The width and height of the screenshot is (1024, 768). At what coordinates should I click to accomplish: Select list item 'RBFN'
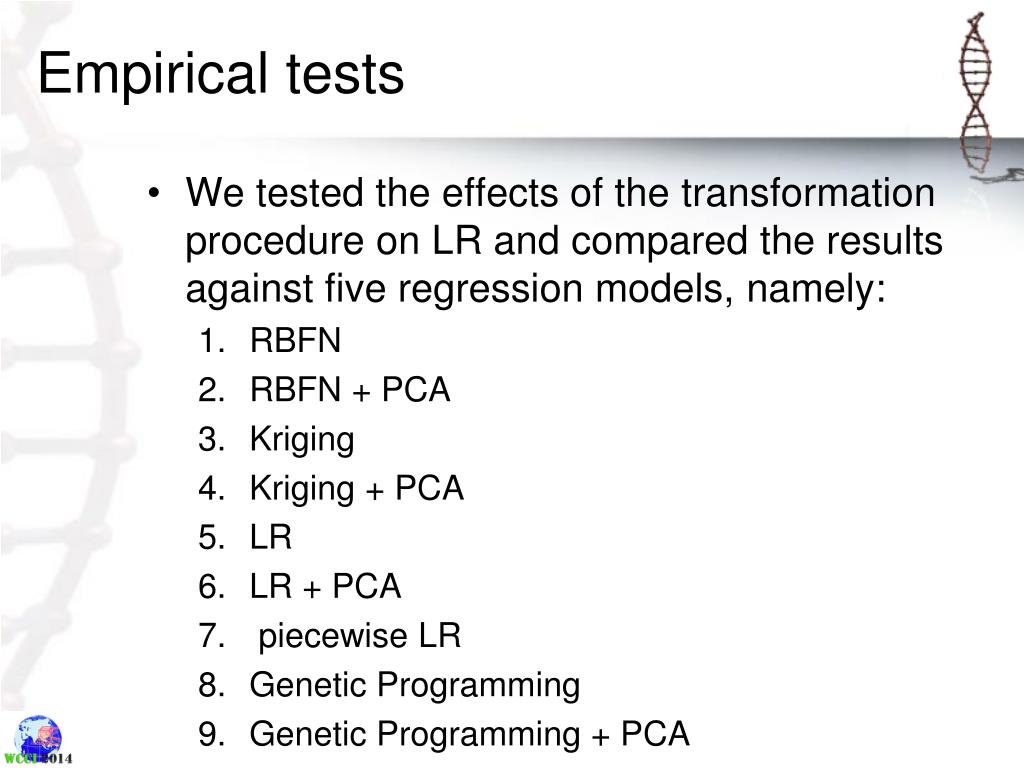(x=295, y=340)
